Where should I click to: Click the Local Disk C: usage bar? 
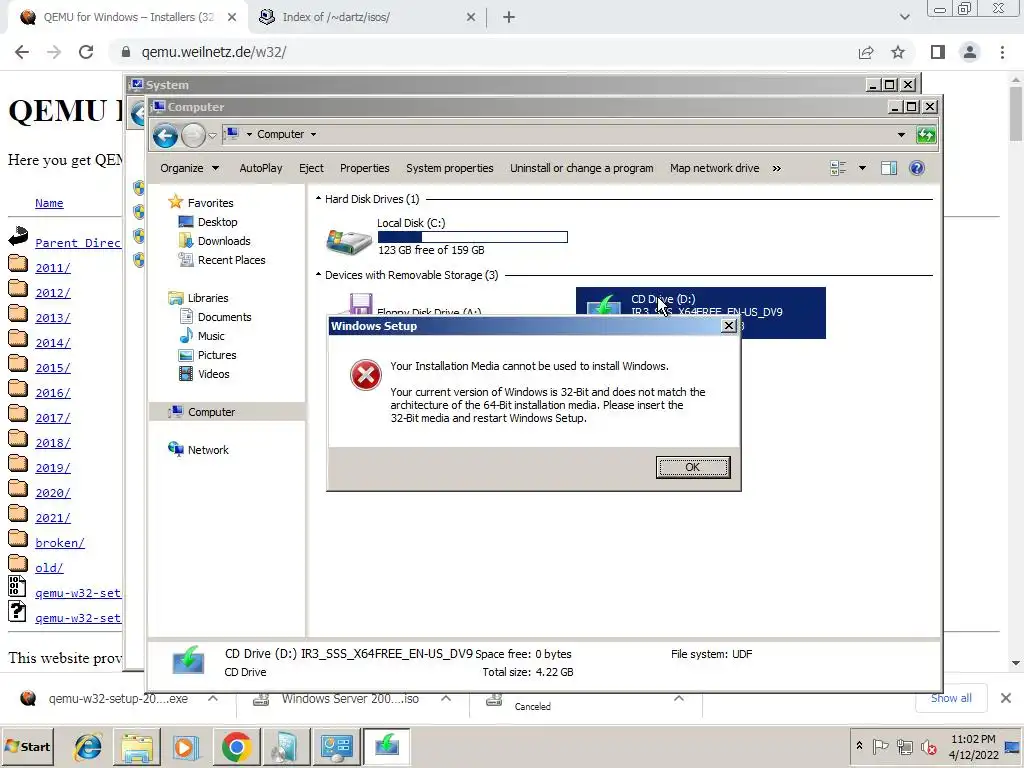[x=472, y=237]
